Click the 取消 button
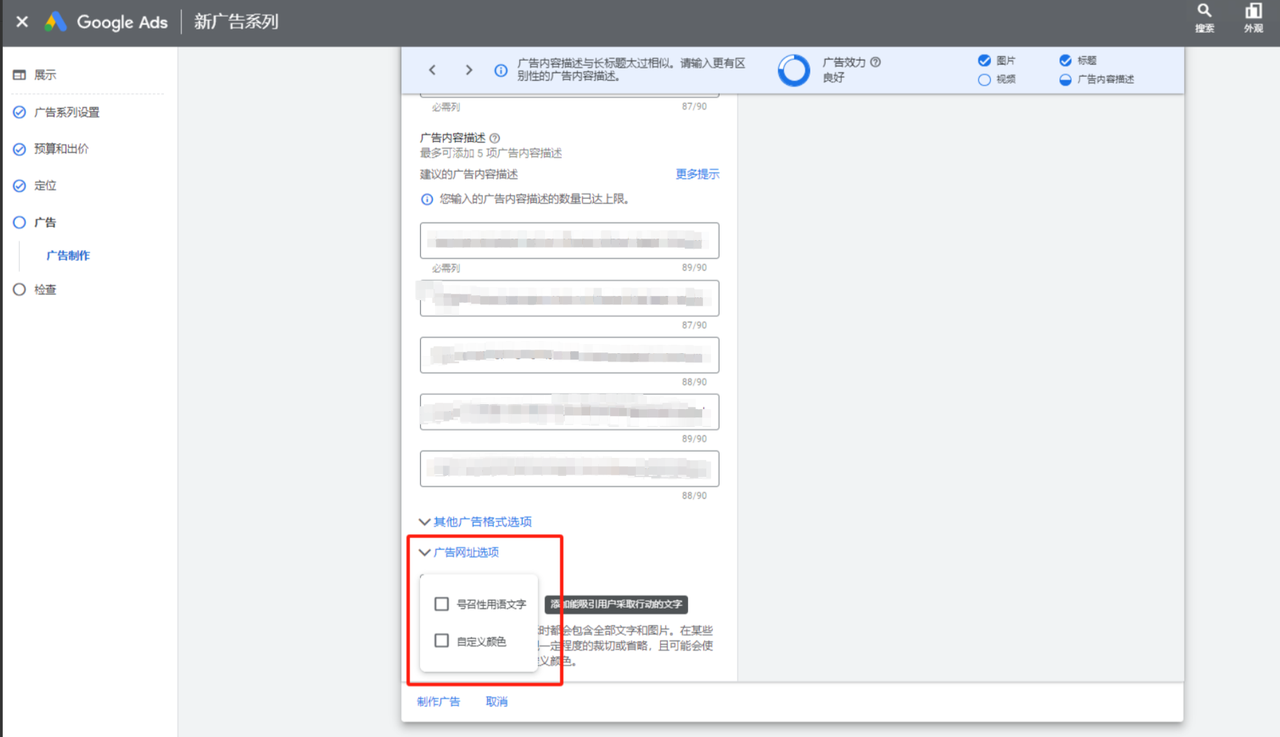 coord(497,702)
